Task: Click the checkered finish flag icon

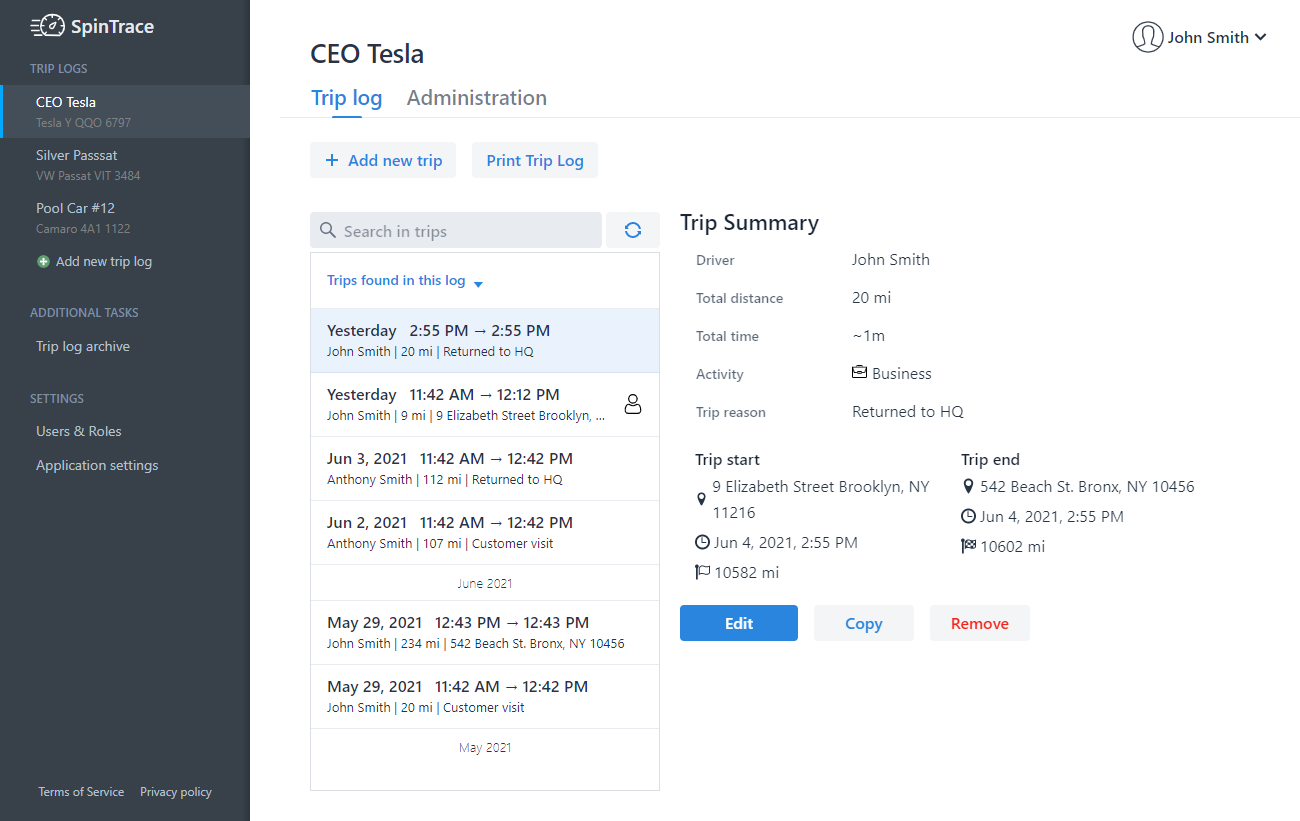Action: [x=968, y=547]
